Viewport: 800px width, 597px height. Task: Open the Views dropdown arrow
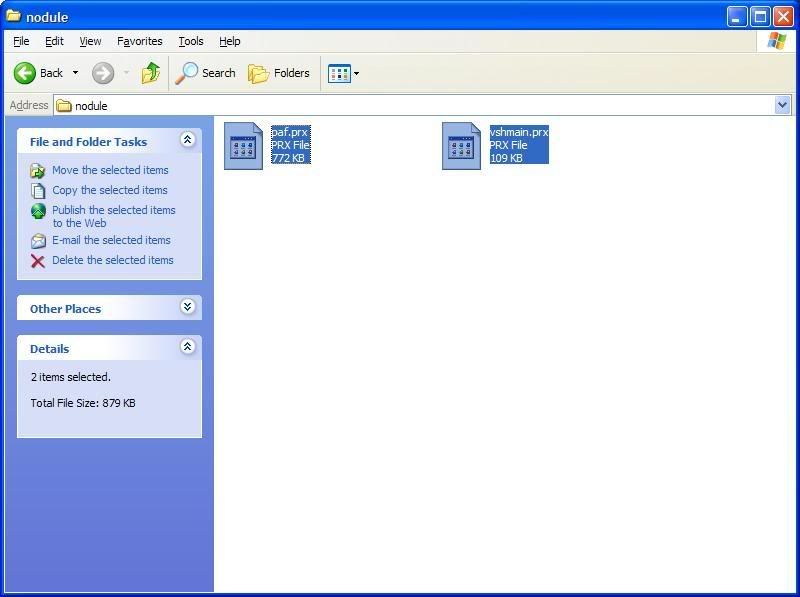pyautogui.click(x=356, y=73)
